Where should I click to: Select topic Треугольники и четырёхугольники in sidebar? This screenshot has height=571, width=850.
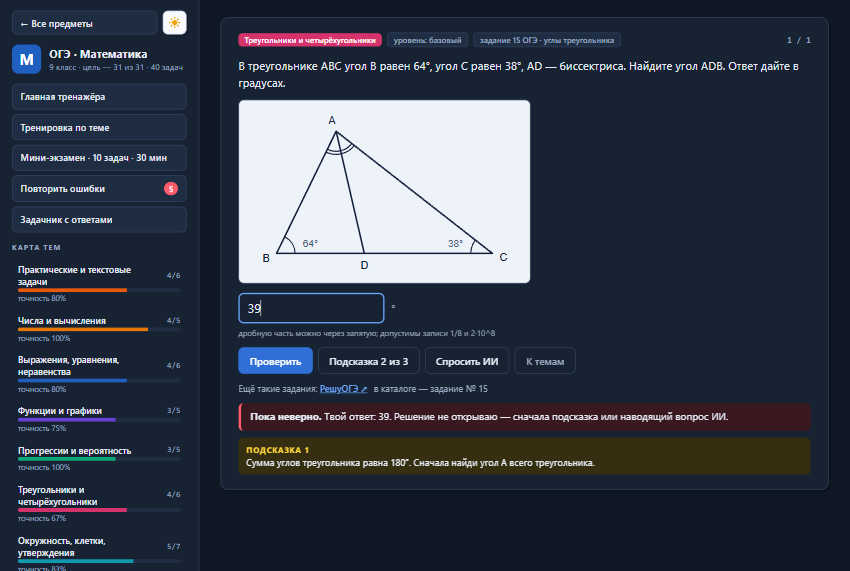click(x=99, y=503)
